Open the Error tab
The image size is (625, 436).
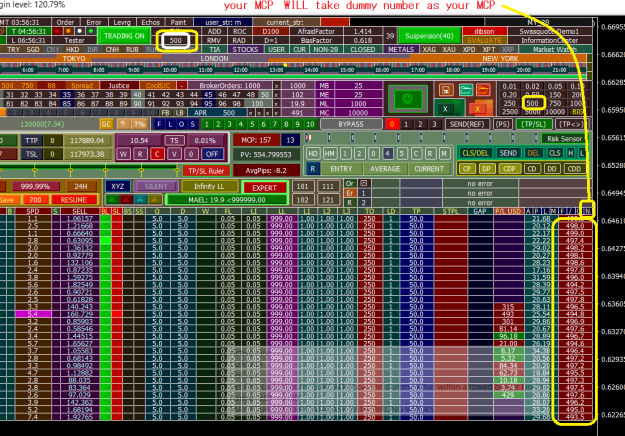coord(94,22)
